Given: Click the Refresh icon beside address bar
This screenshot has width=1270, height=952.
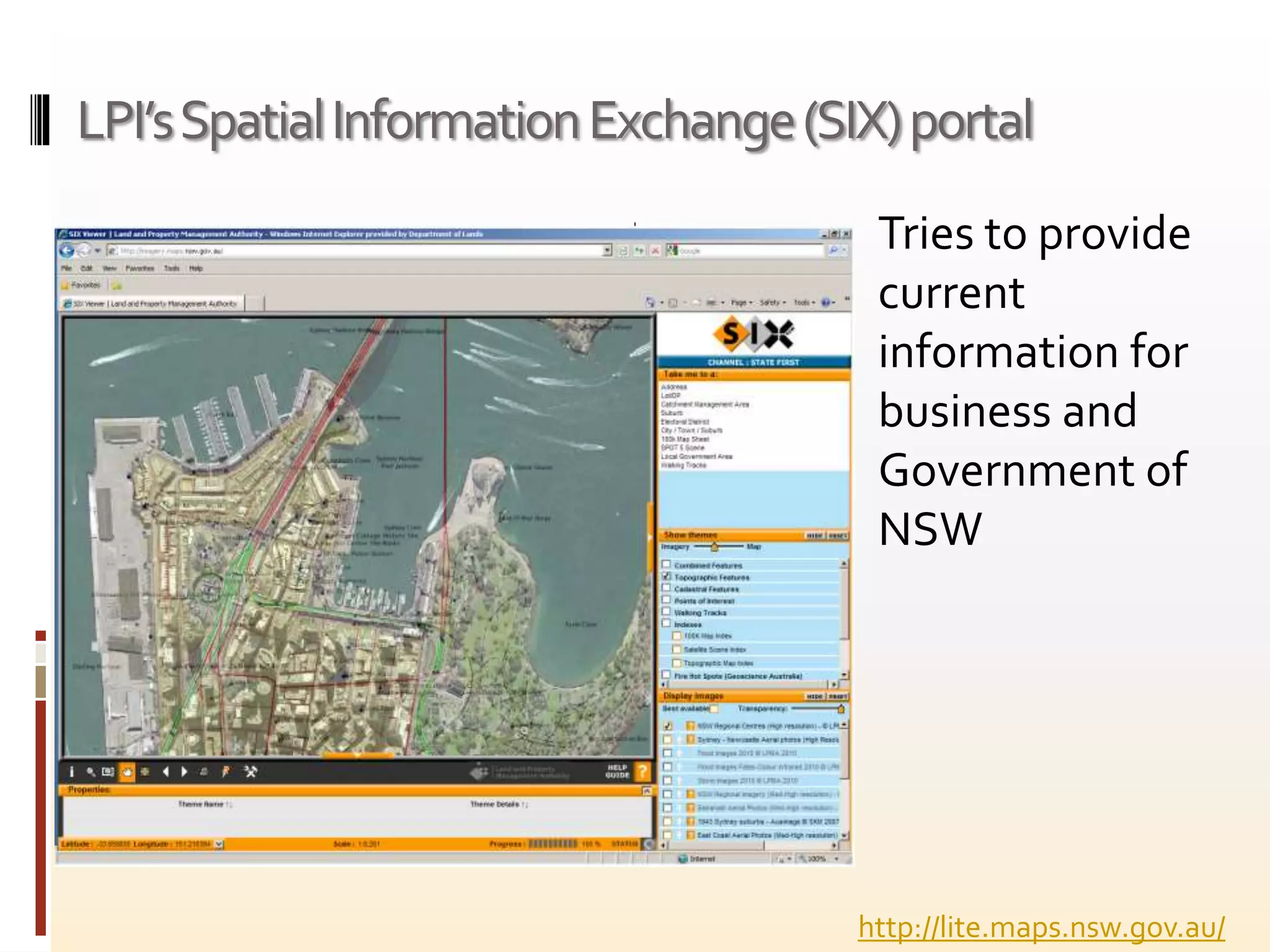Looking at the screenshot, I should [x=639, y=250].
